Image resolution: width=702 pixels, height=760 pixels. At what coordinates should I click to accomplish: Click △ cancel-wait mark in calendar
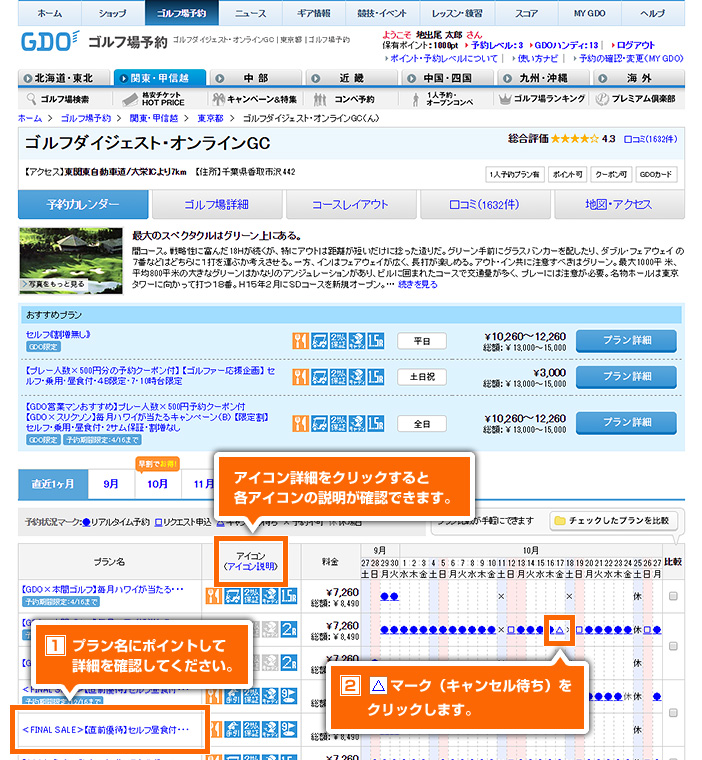560,630
